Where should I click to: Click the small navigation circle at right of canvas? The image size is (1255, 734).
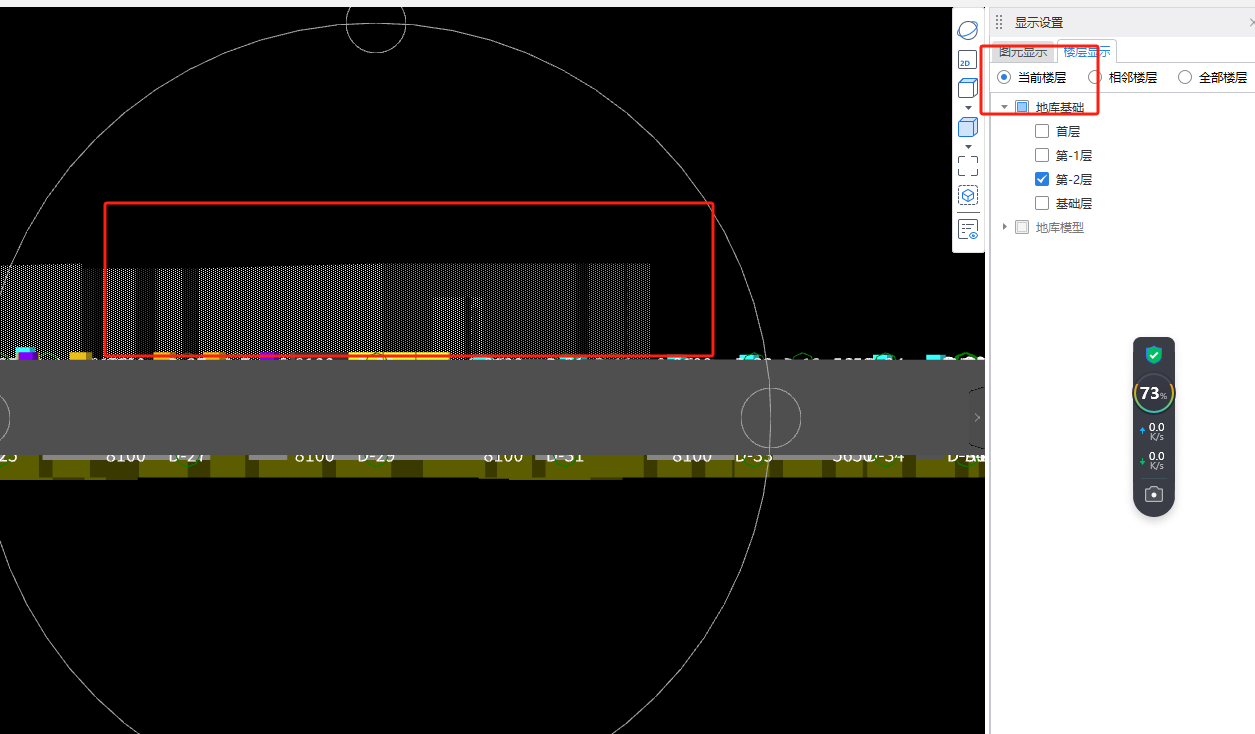click(771, 417)
